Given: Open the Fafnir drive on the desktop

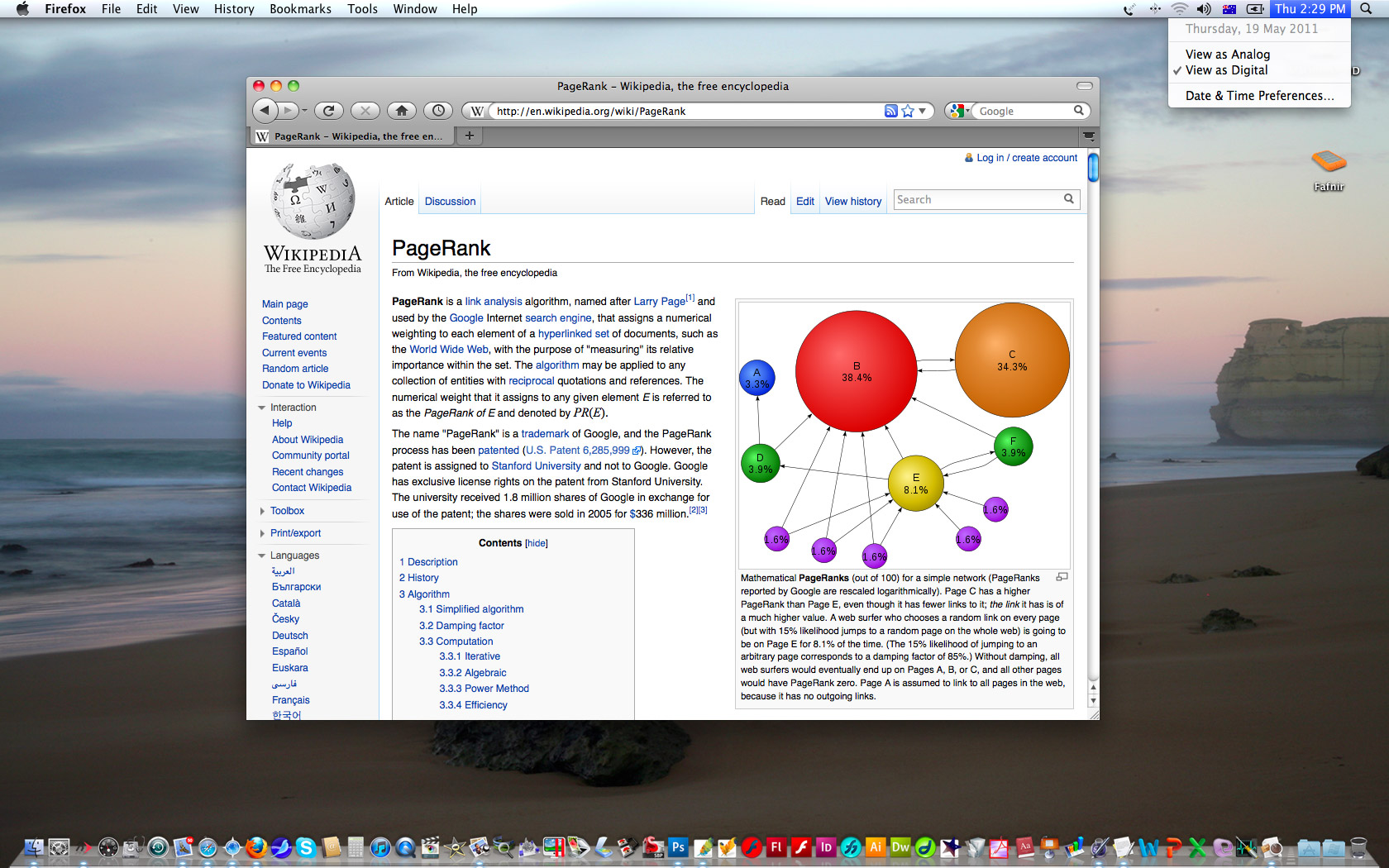Looking at the screenshot, I should pos(1329,170).
